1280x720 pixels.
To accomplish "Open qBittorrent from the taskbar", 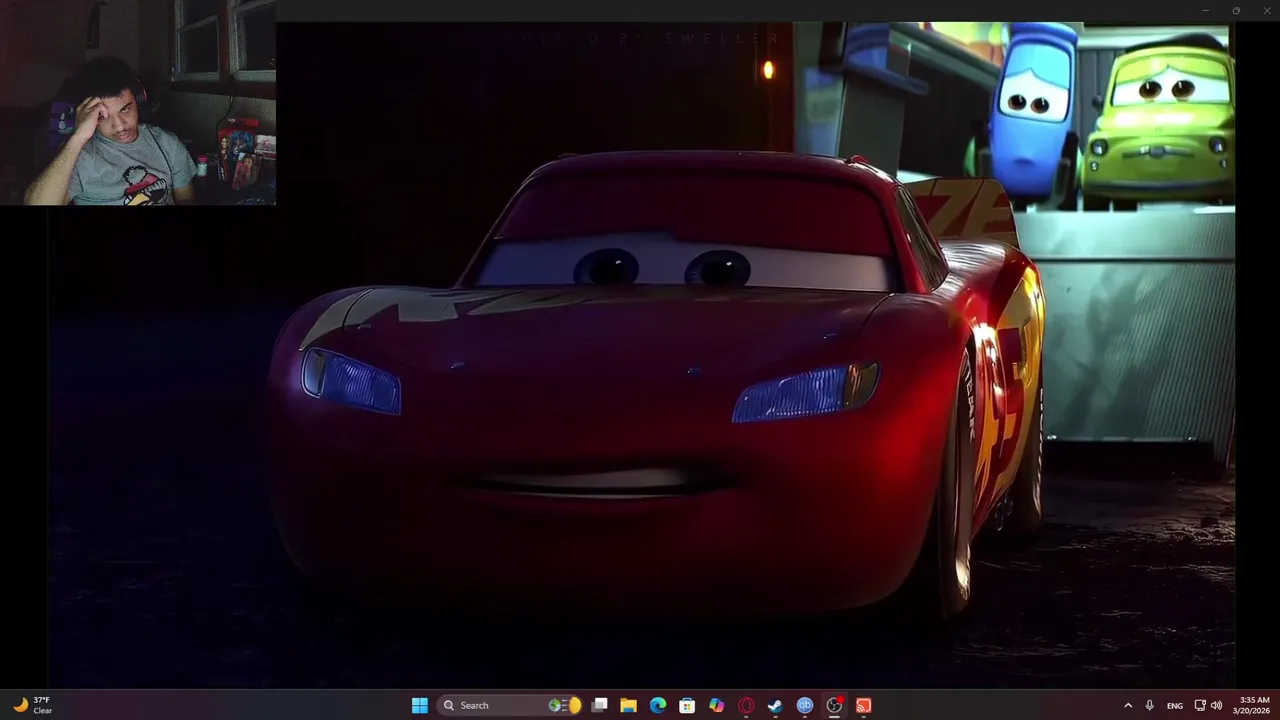I will pyautogui.click(x=804, y=705).
